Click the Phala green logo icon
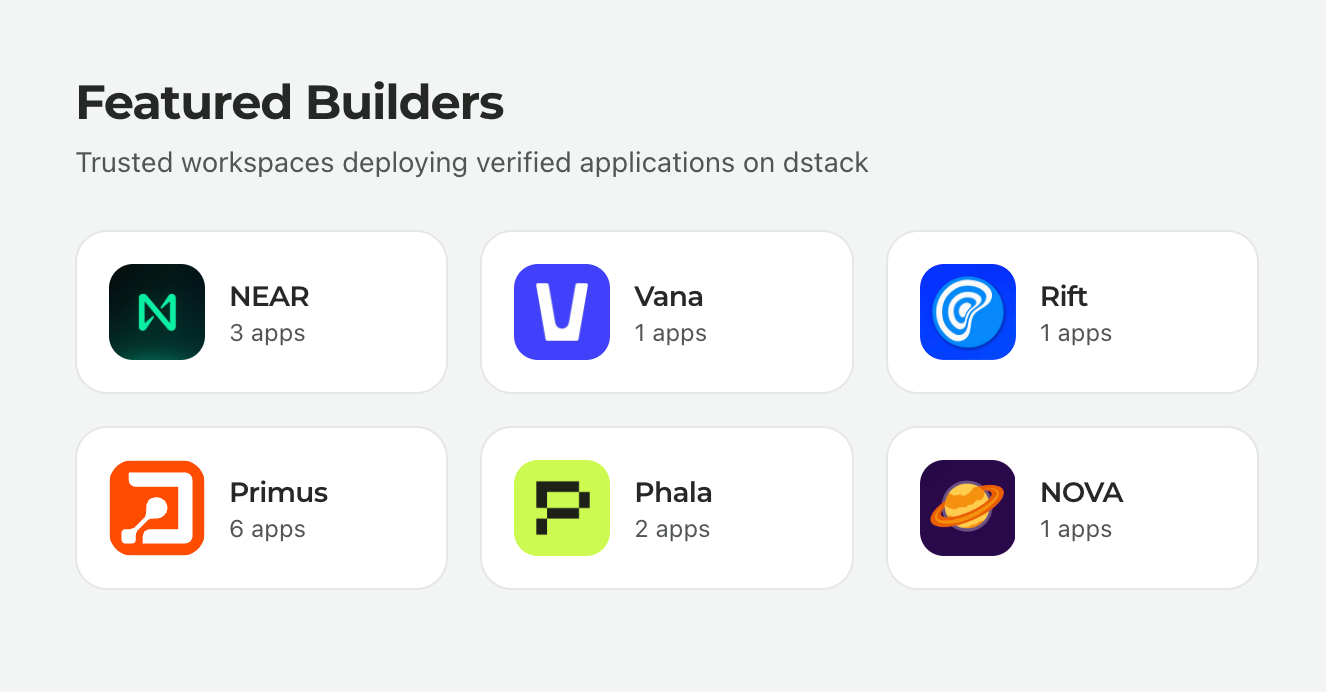The height and width of the screenshot is (692, 1326). (561, 508)
